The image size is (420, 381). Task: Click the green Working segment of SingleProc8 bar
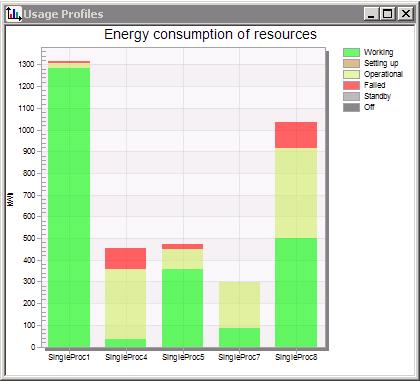(296, 292)
